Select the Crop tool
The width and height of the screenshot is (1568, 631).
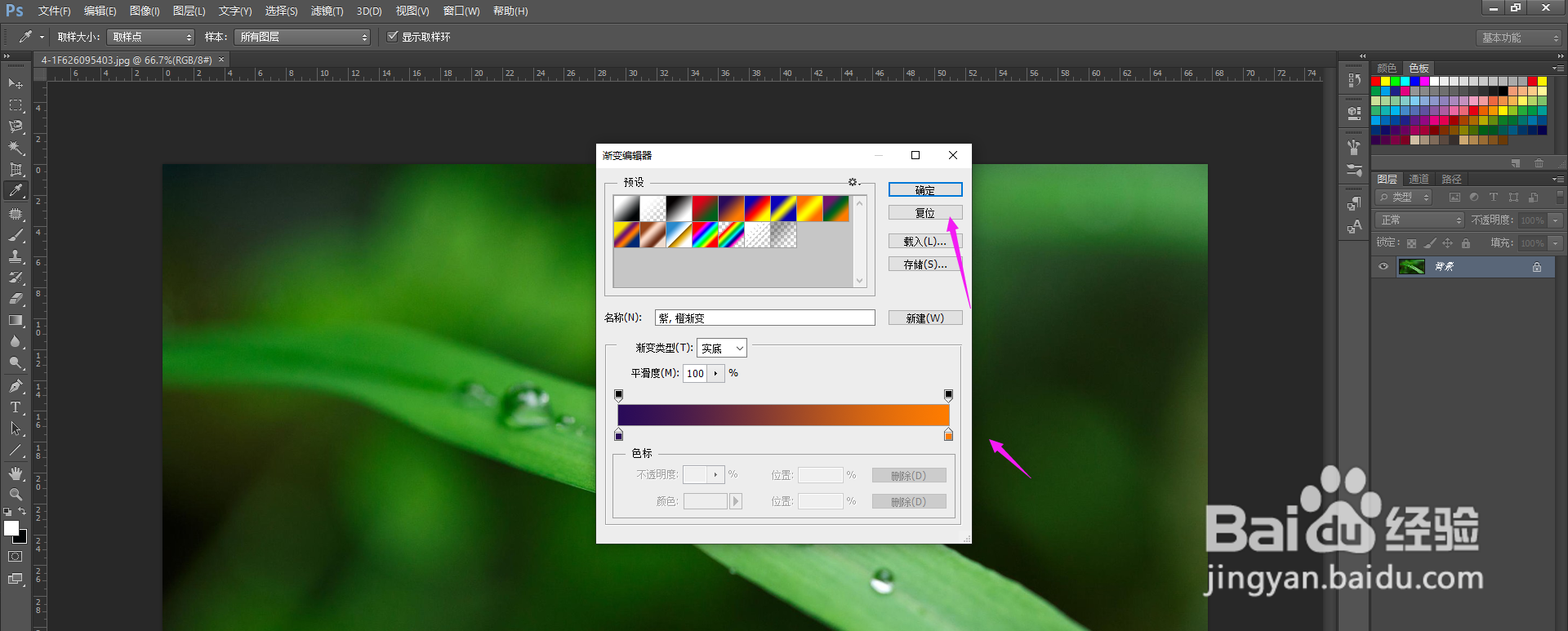[x=16, y=169]
